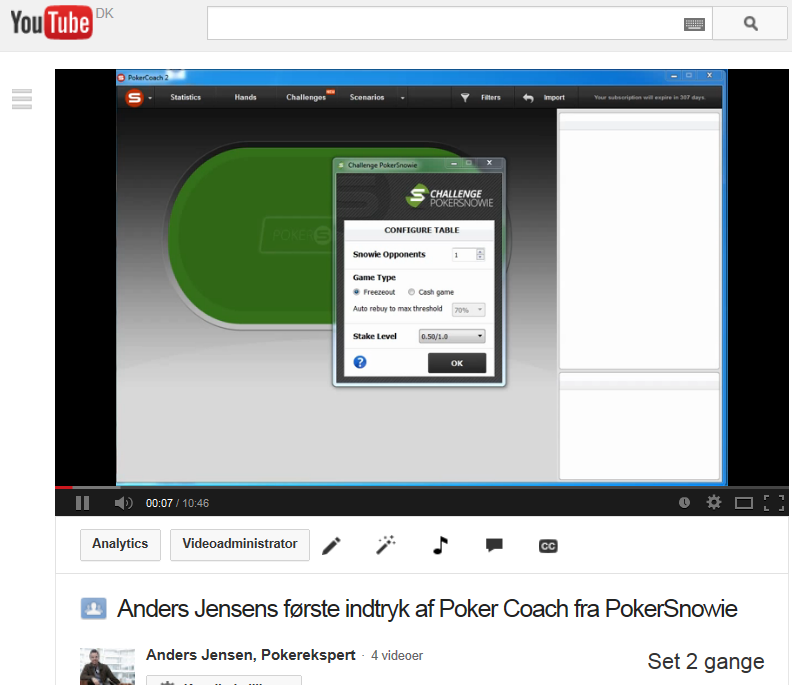
Task: Enter fullscreen mode
Action: [x=774, y=503]
